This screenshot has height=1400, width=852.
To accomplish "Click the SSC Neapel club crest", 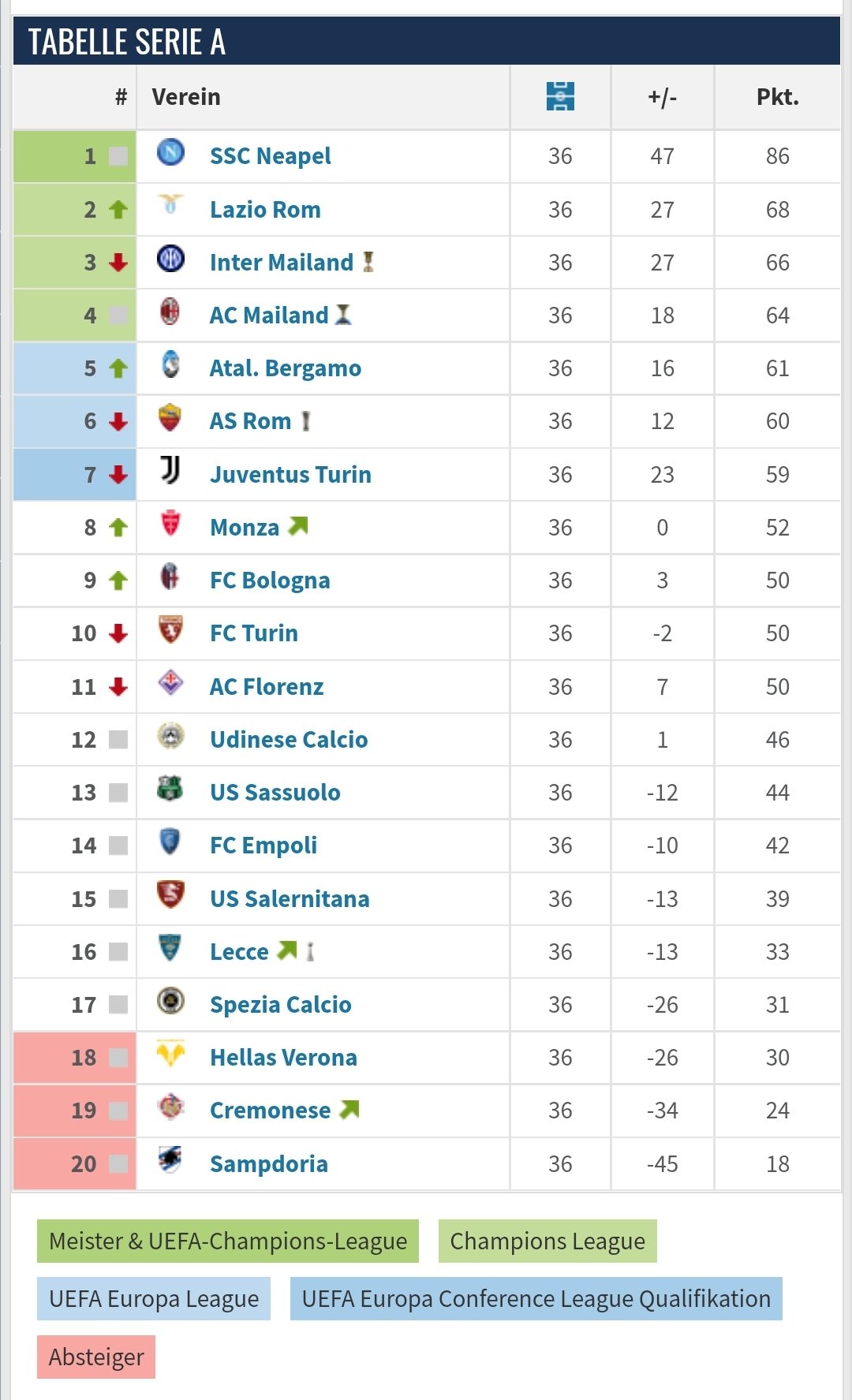I will [x=170, y=151].
